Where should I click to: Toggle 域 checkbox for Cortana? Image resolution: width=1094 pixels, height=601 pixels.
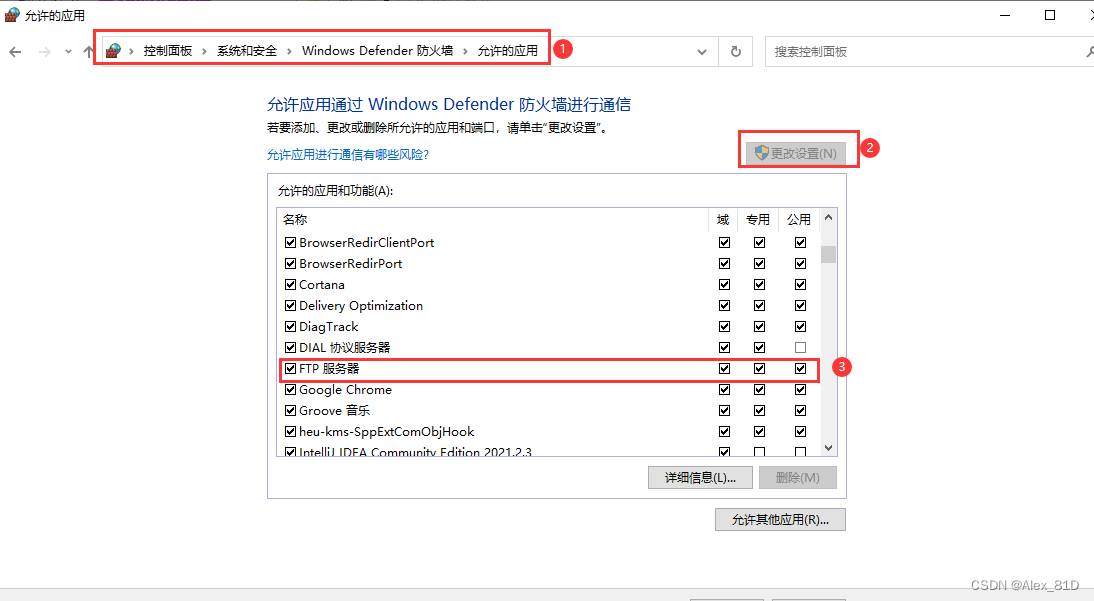[724, 285]
